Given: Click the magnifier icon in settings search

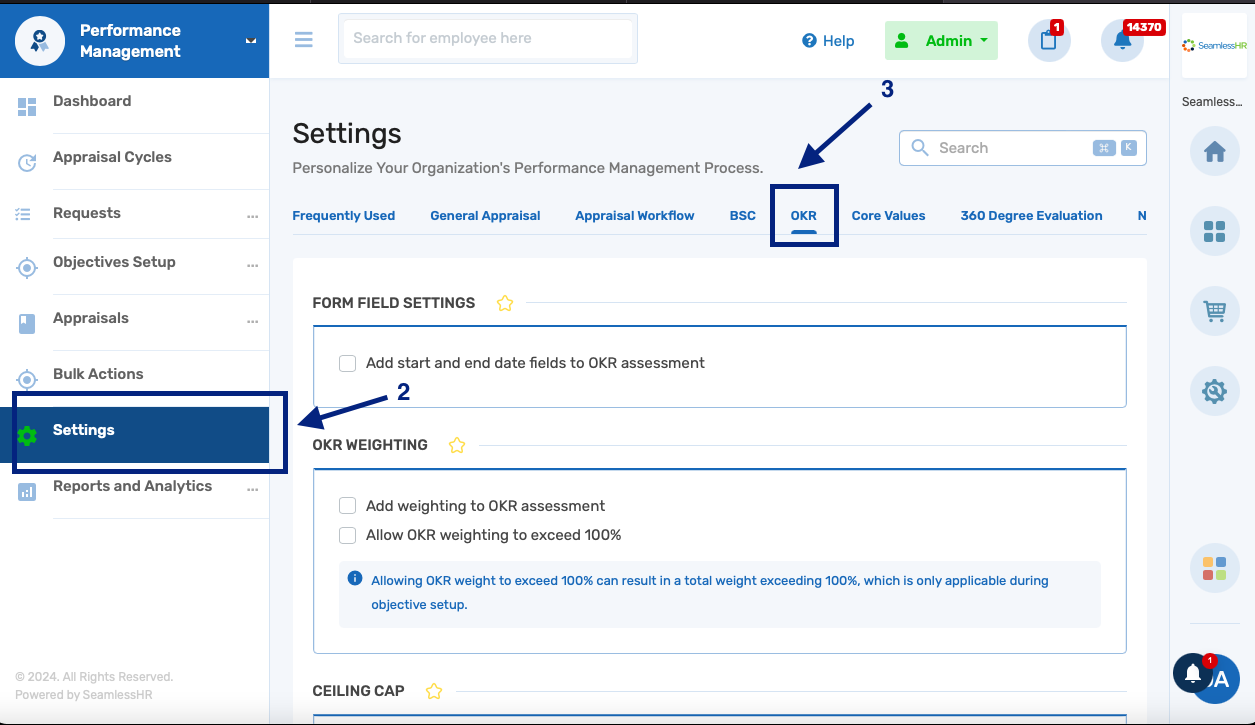Looking at the screenshot, I should pyautogui.click(x=919, y=148).
